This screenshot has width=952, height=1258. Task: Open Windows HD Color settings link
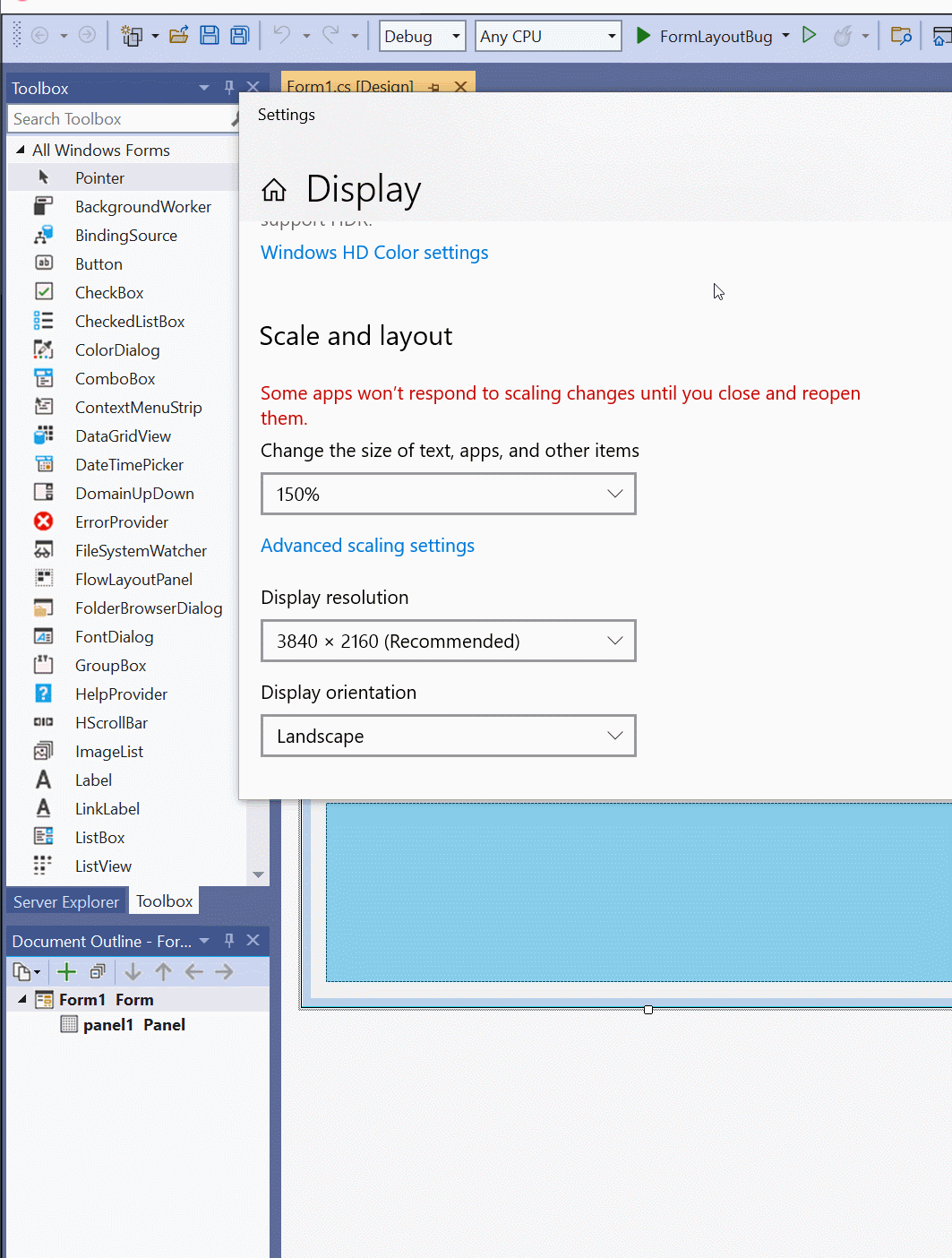(374, 253)
